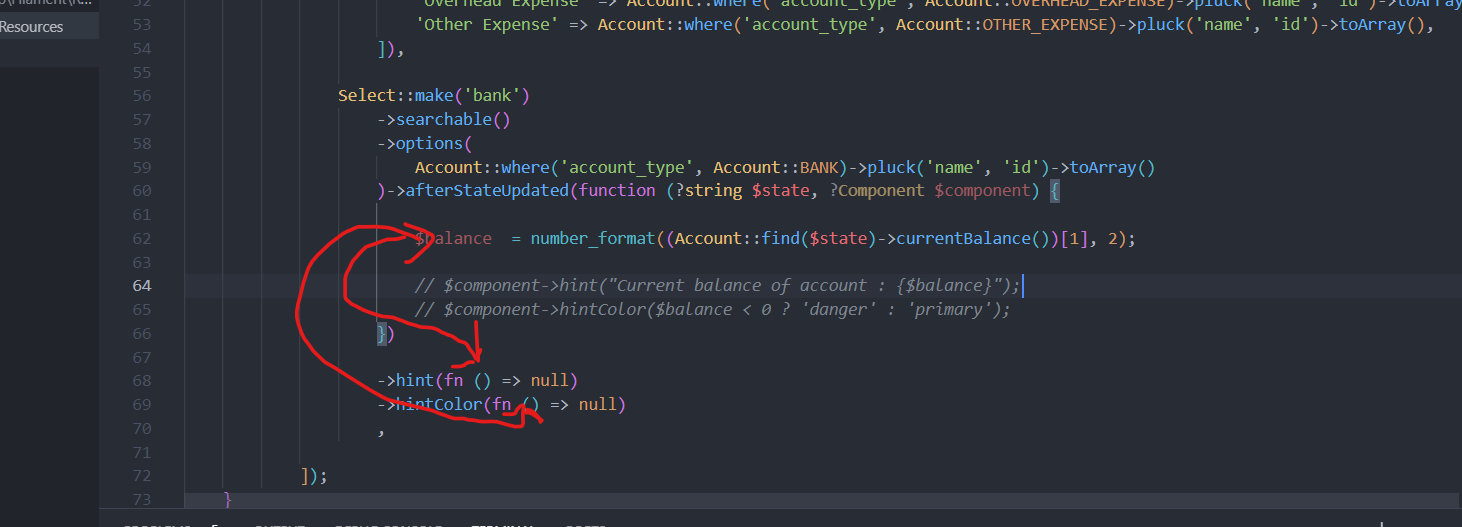This screenshot has width=1462, height=527.
Task: Click line number 72 in the gutter
Action: [x=141, y=476]
